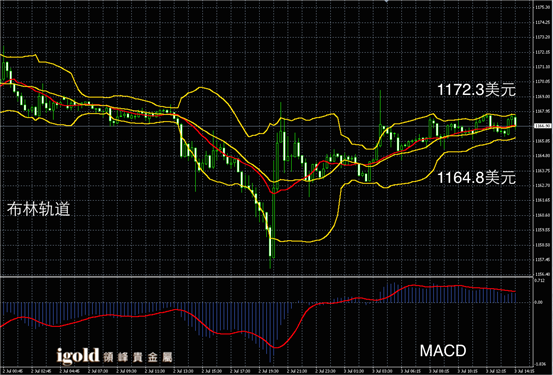Select the MACD label text
Viewport: 553px width, 375px height.
point(443,351)
